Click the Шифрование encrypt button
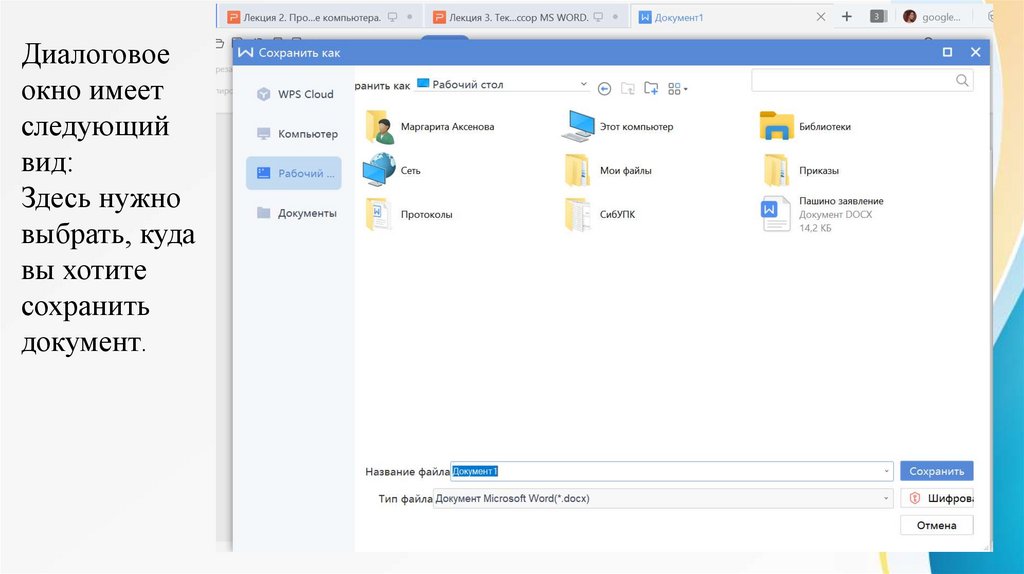This screenshot has width=1024, height=574. pyautogui.click(x=936, y=498)
